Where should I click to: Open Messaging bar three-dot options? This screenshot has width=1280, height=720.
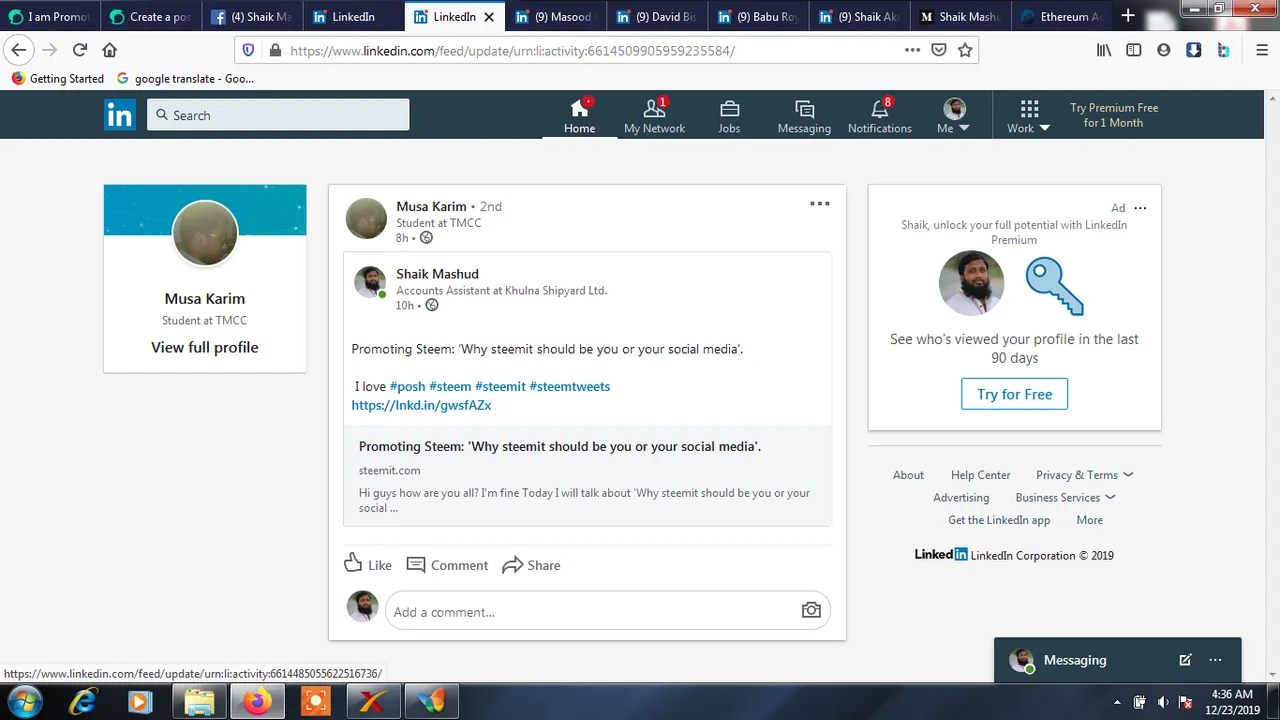tap(1215, 660)
